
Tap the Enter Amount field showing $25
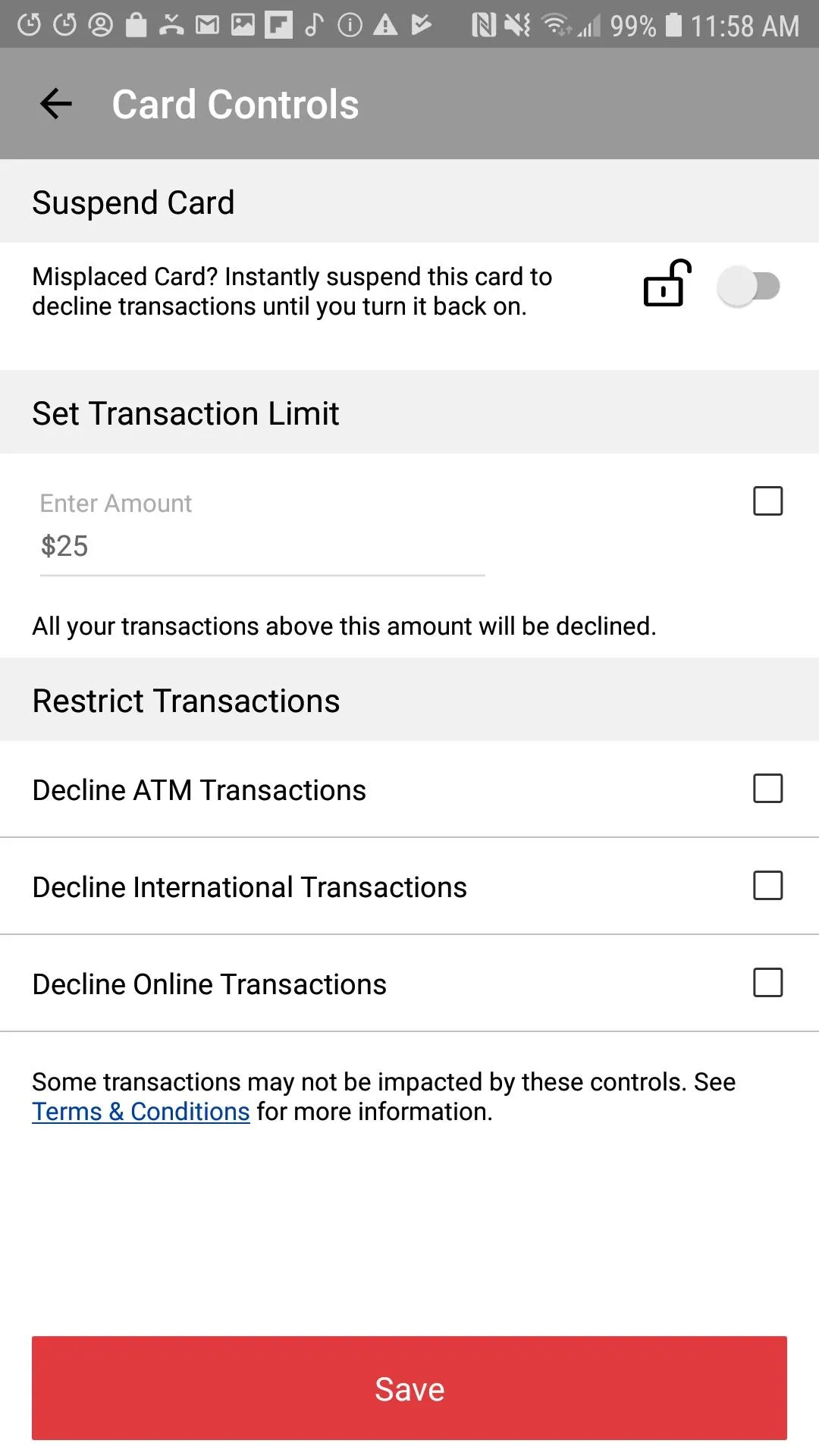tap(262, 546)
